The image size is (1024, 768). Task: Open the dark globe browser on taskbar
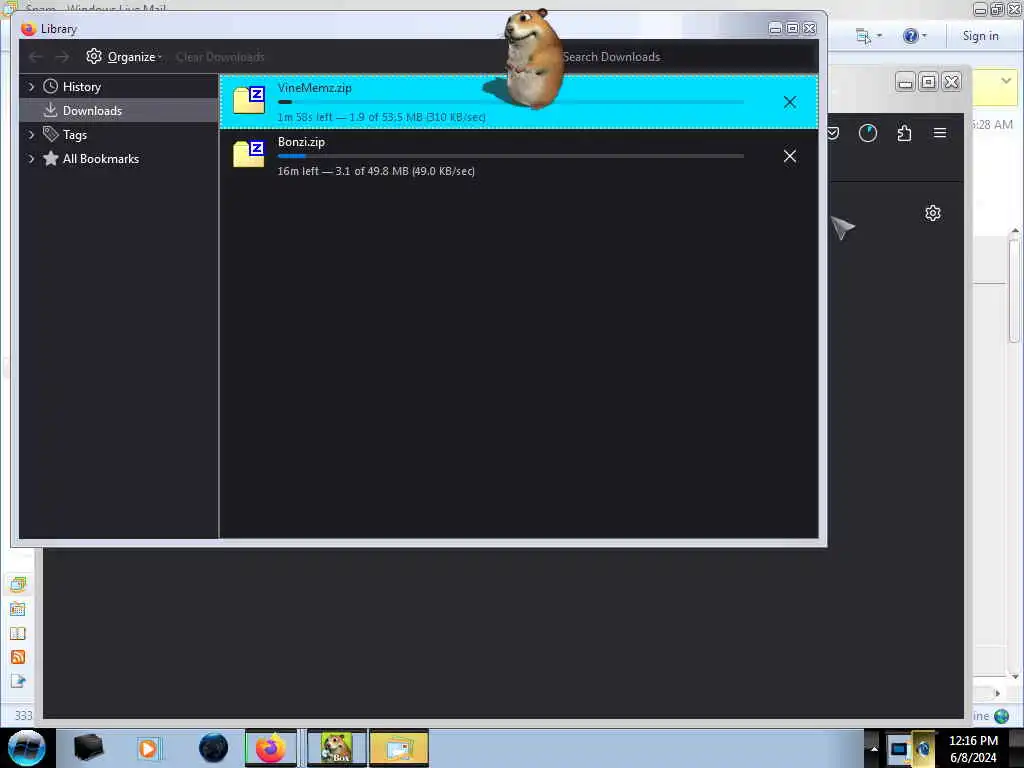pos(213,748)
